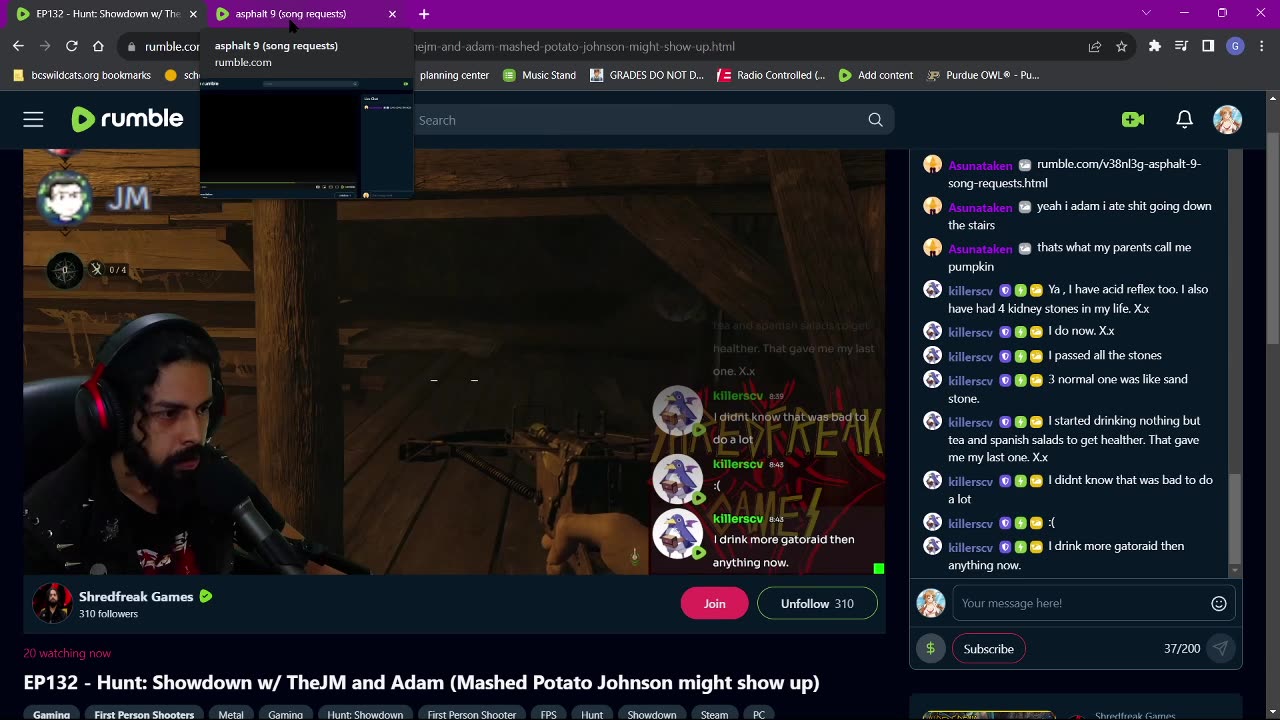Click the Subscribe button in chat
The width and height of the screenshot is (1280, 720).
point(988,649)
